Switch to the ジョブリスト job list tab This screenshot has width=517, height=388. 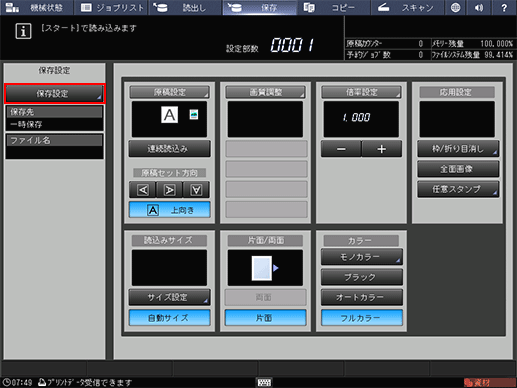click(x=111, y=8)
